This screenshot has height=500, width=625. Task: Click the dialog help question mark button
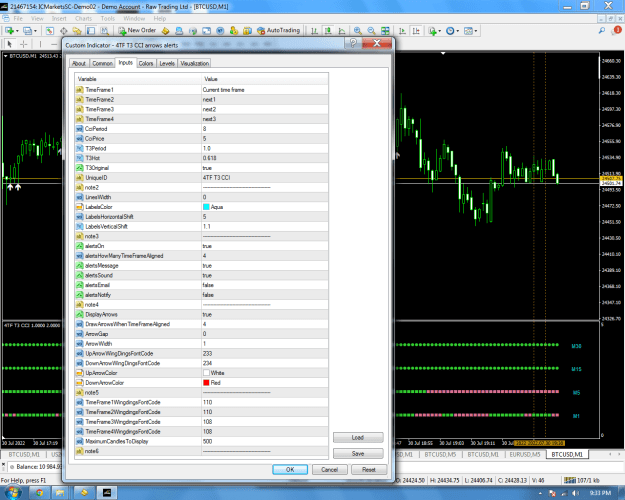353,43
